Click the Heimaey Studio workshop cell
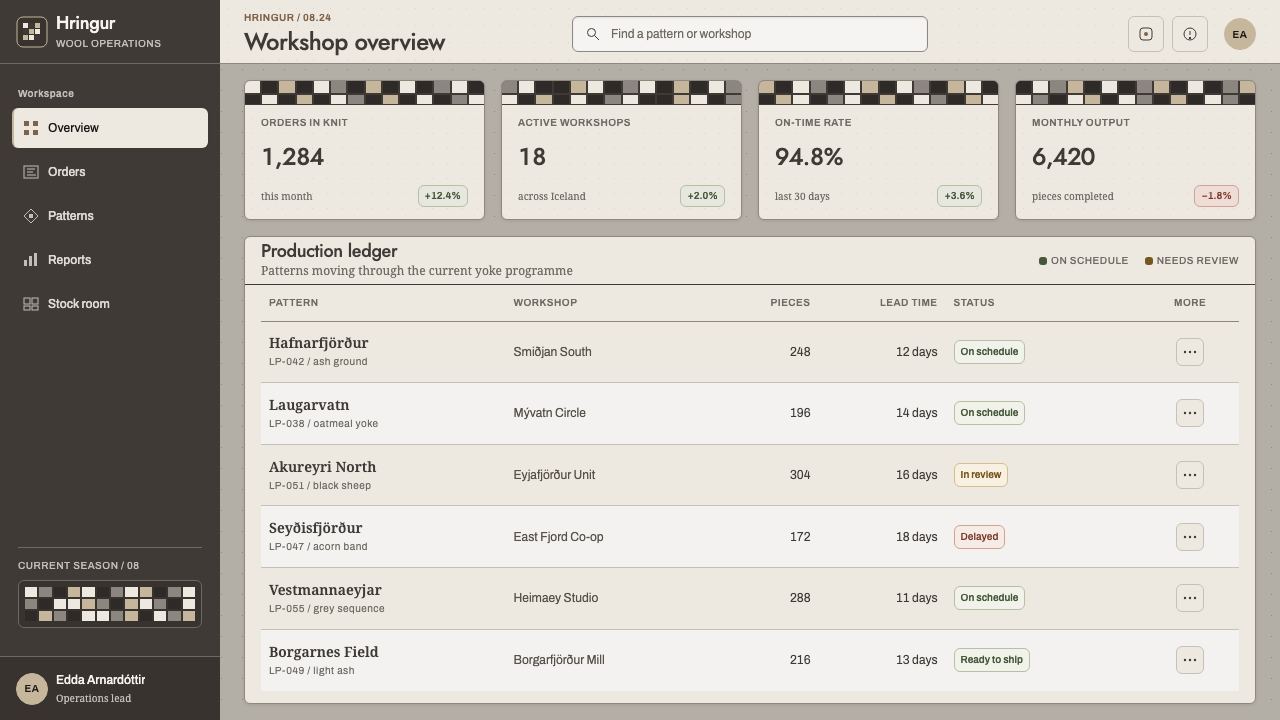This screenshot has height=720, width=1280. (555, 598)
